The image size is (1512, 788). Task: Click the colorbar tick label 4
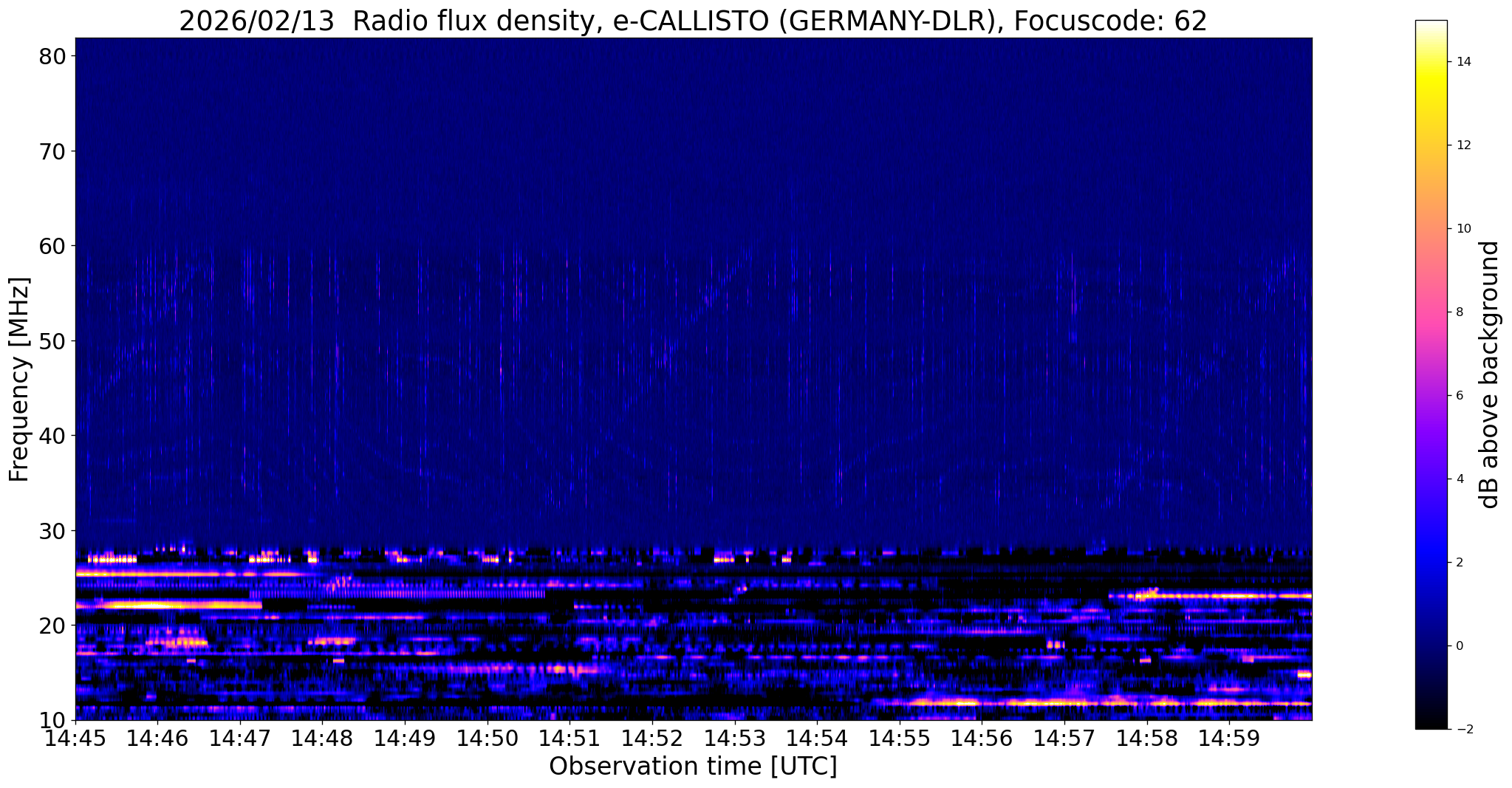click(x=1460, y=479)
